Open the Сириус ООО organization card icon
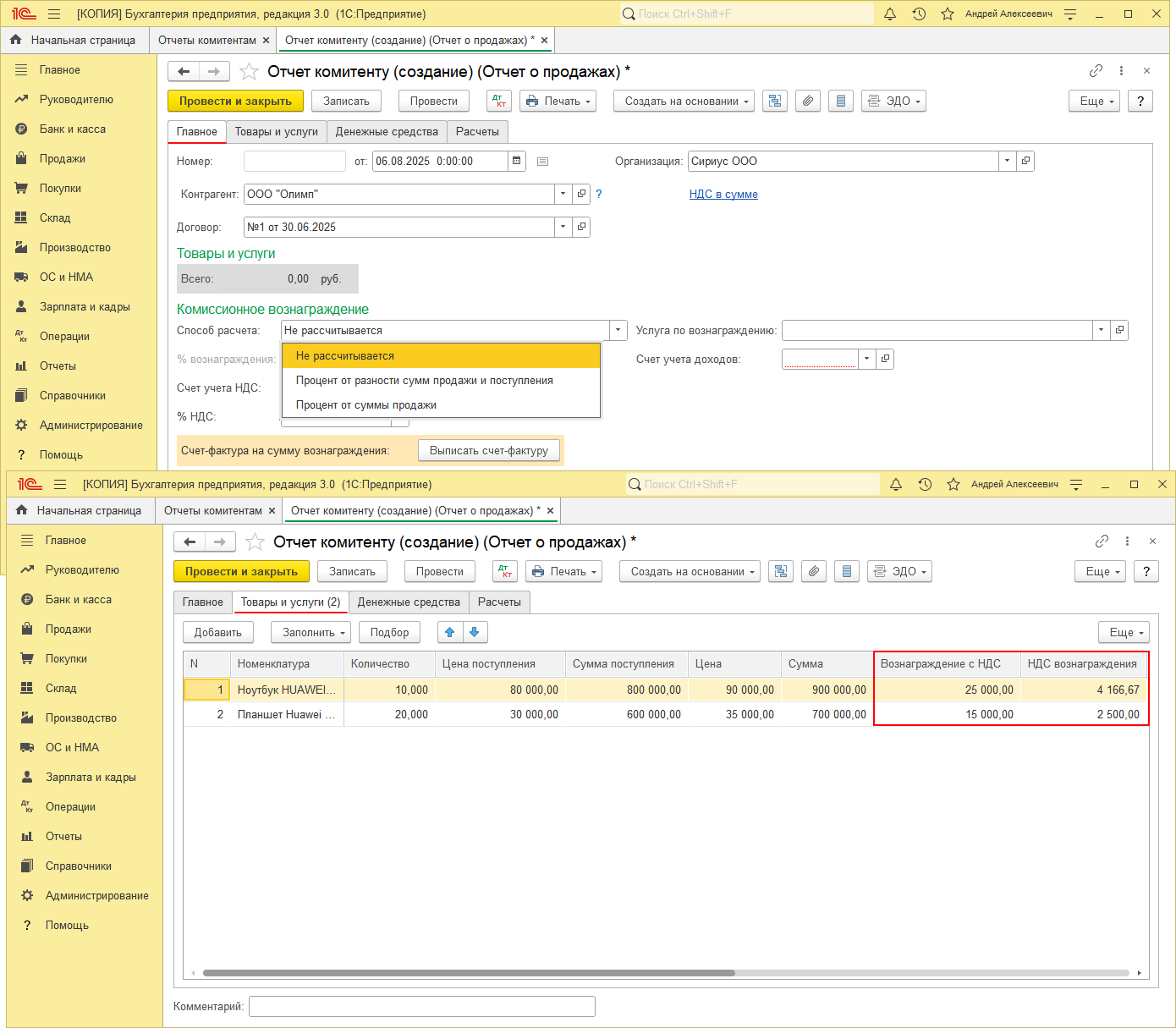The image size is (1176, 1028). pos(1025,161)
